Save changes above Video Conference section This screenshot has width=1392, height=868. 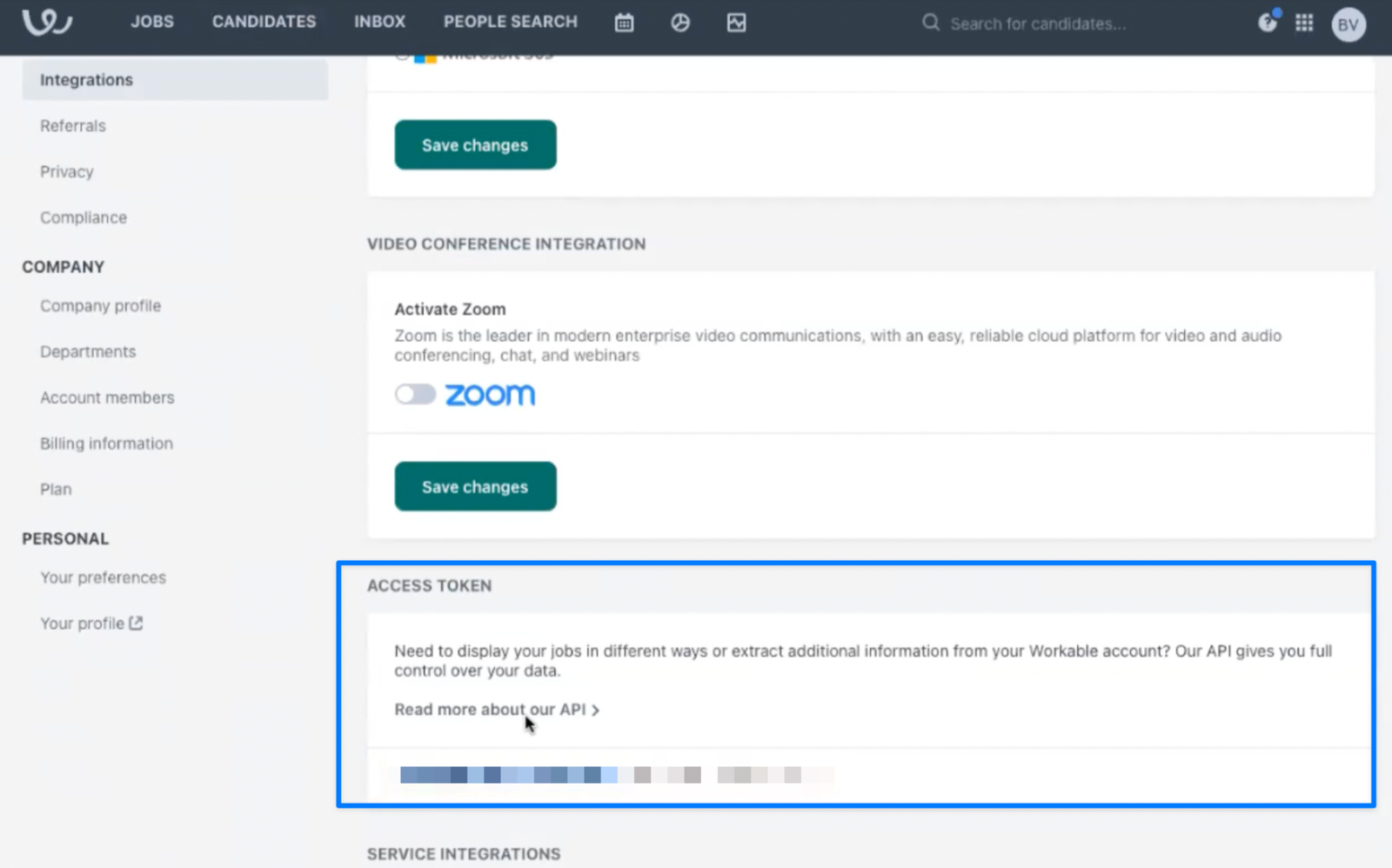475,144
